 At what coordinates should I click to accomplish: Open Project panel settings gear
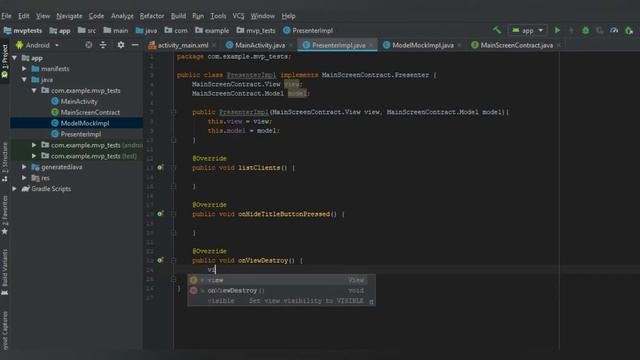tap(121, 45)
